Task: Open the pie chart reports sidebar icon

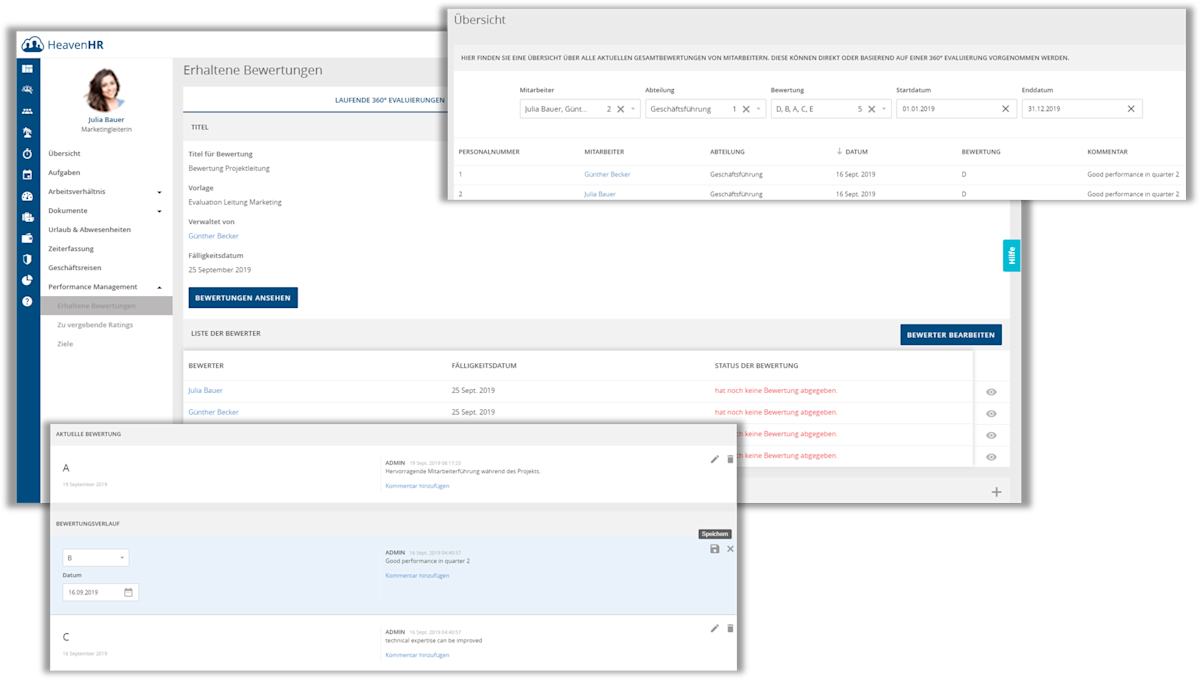Action: (27, 280)
